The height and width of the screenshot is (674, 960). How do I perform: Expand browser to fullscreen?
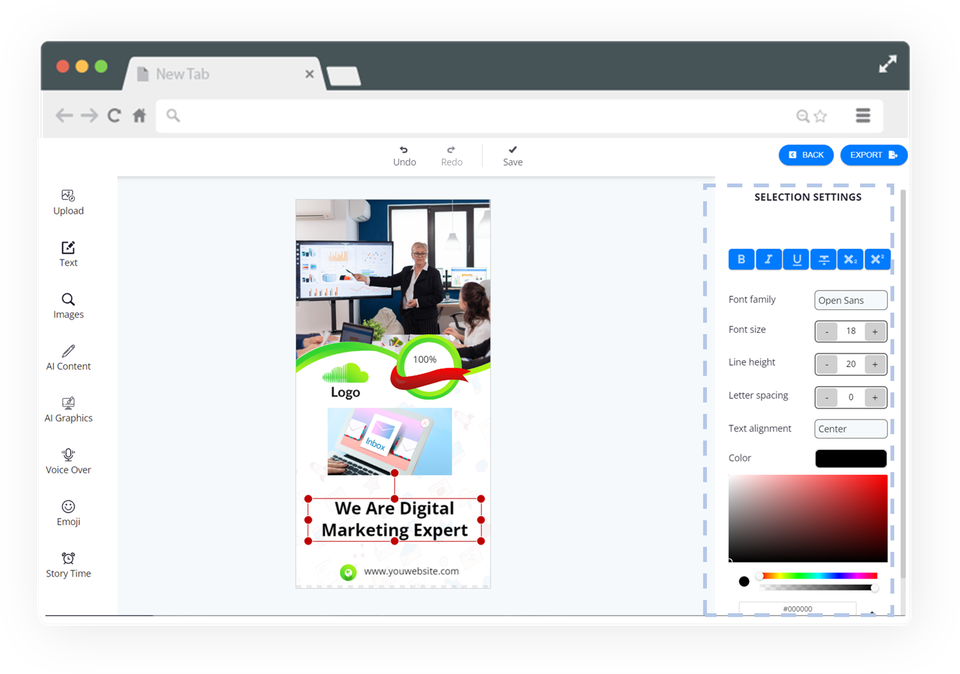pos(888,64)
